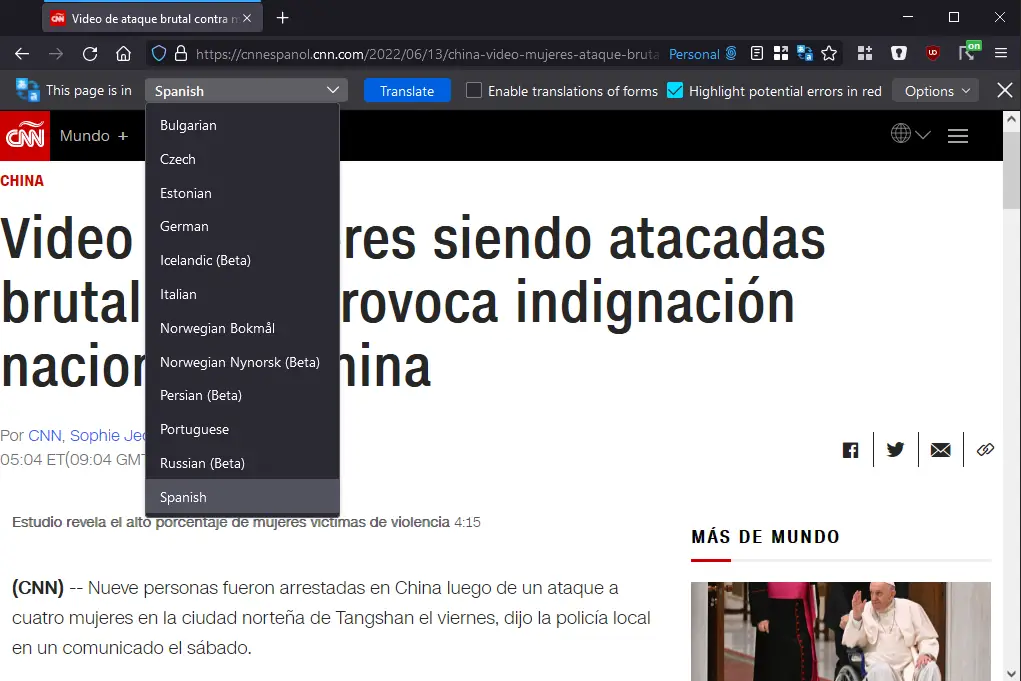Click the Translate button
1021x681 pixels.
(x=407, y=90)
